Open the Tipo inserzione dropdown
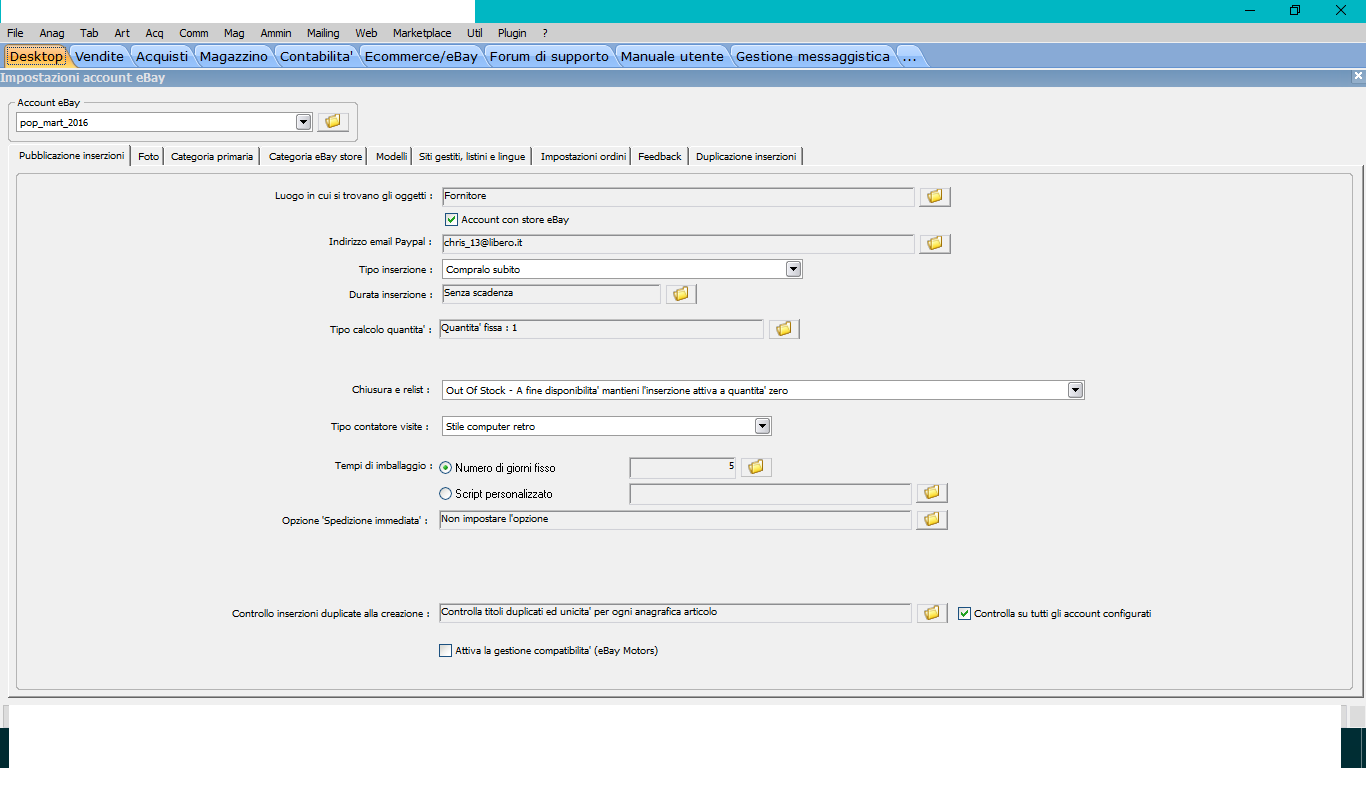Screen dimensions: 1366x800 pos(794,269)
